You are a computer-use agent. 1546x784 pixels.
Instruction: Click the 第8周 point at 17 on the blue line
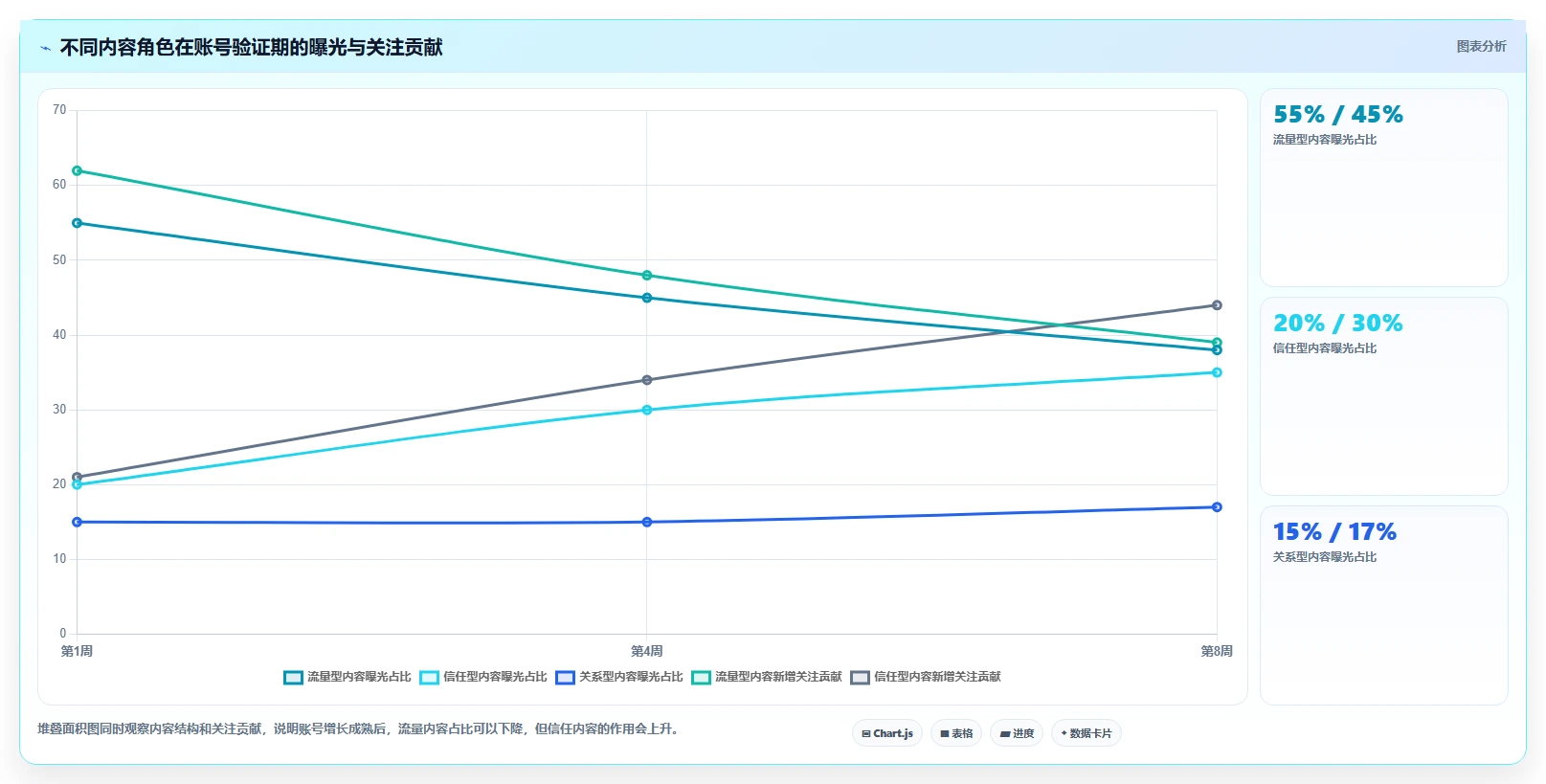point(1217,507)
